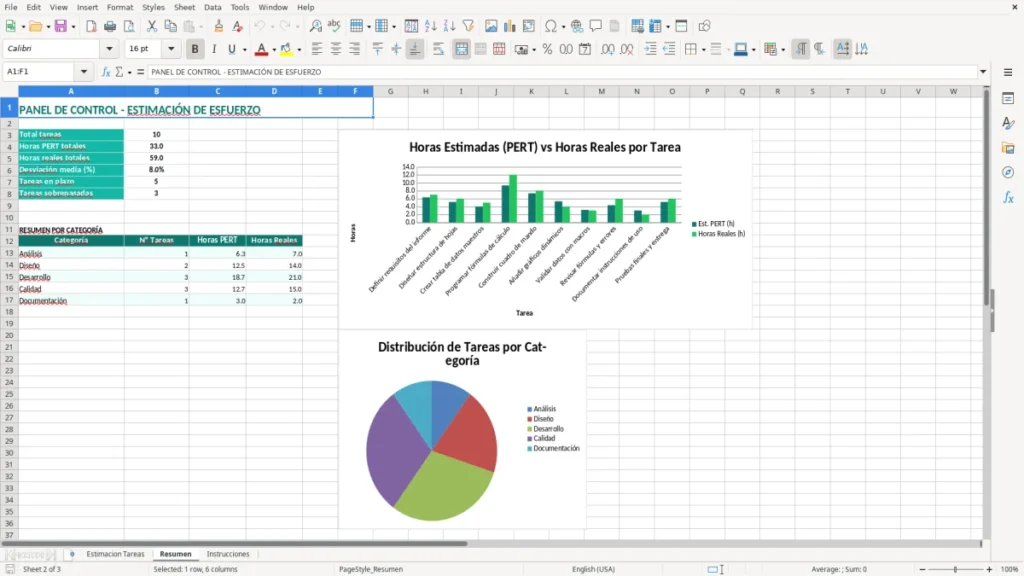Adjust the zoom slider handle
The width and height of the screenshot is (1024, 576).
coord(955,569)
